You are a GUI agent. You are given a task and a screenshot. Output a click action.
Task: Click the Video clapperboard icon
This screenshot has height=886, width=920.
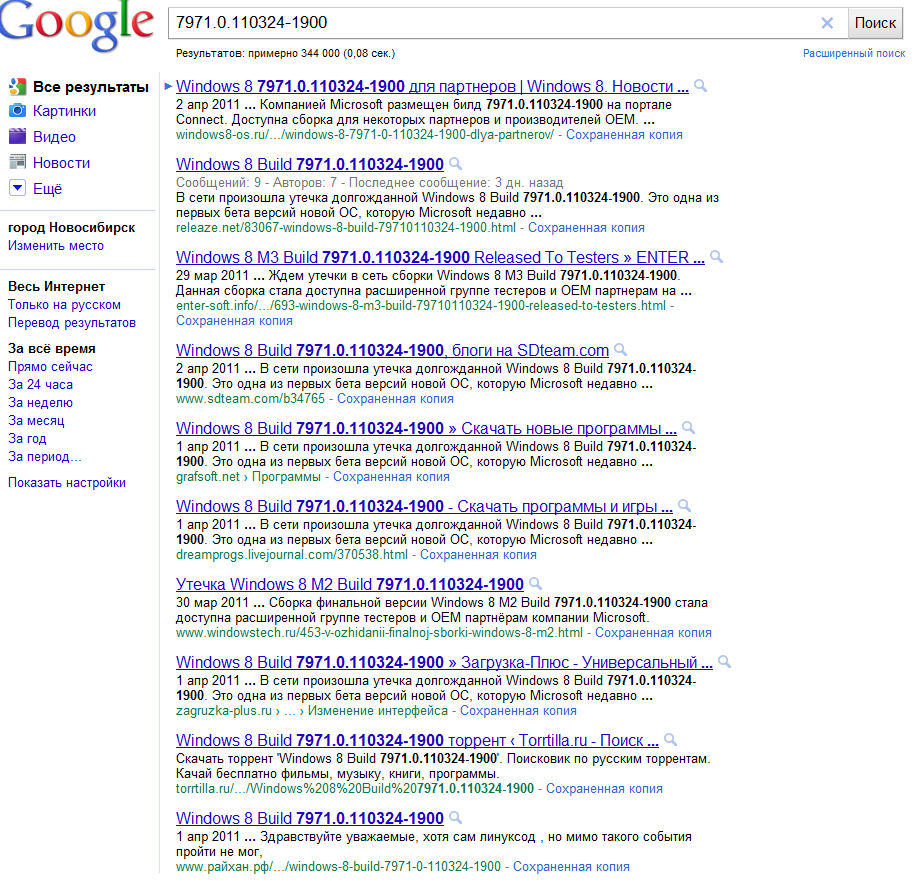point(18,136)
